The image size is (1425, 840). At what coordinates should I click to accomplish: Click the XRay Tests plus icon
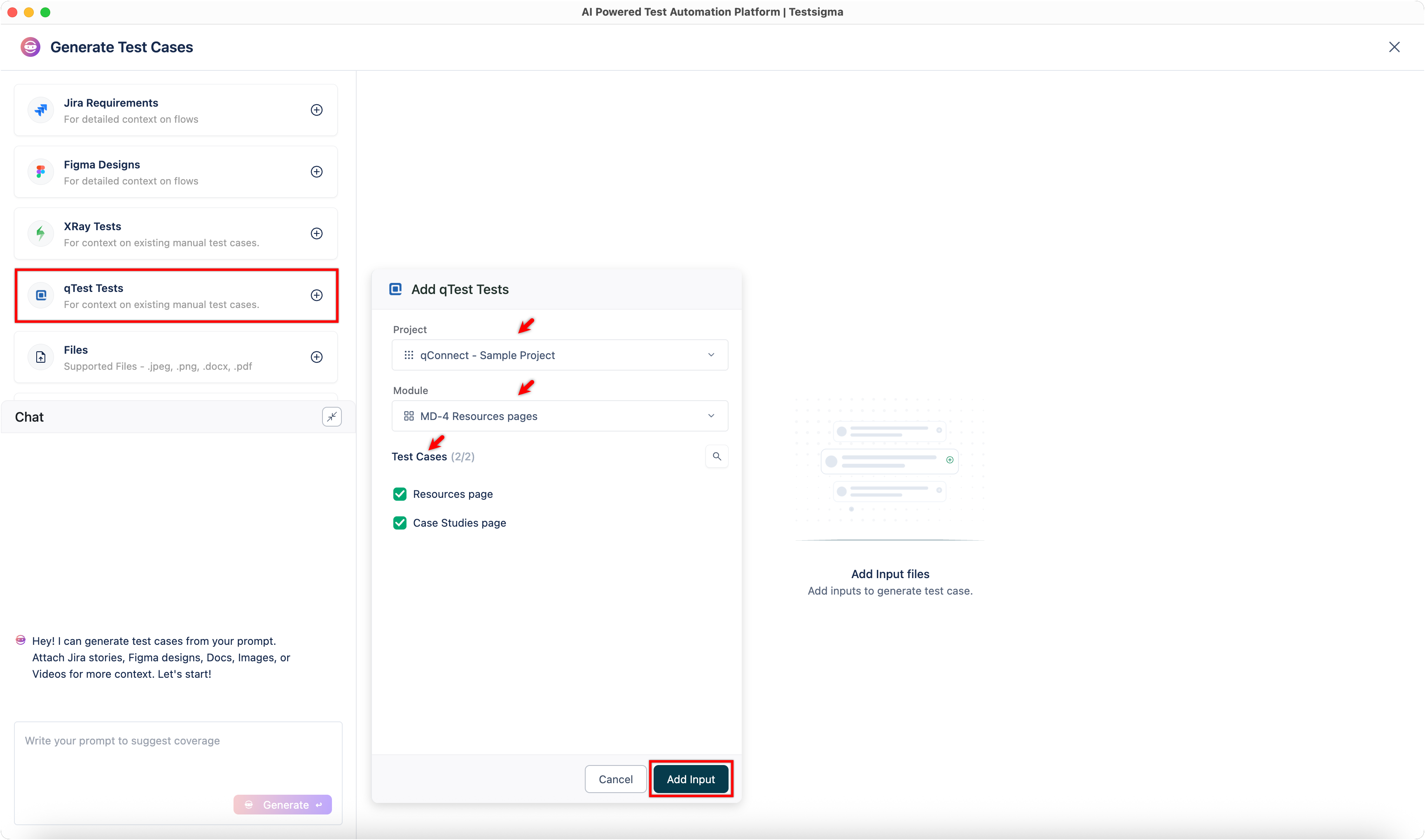point(316,233)
